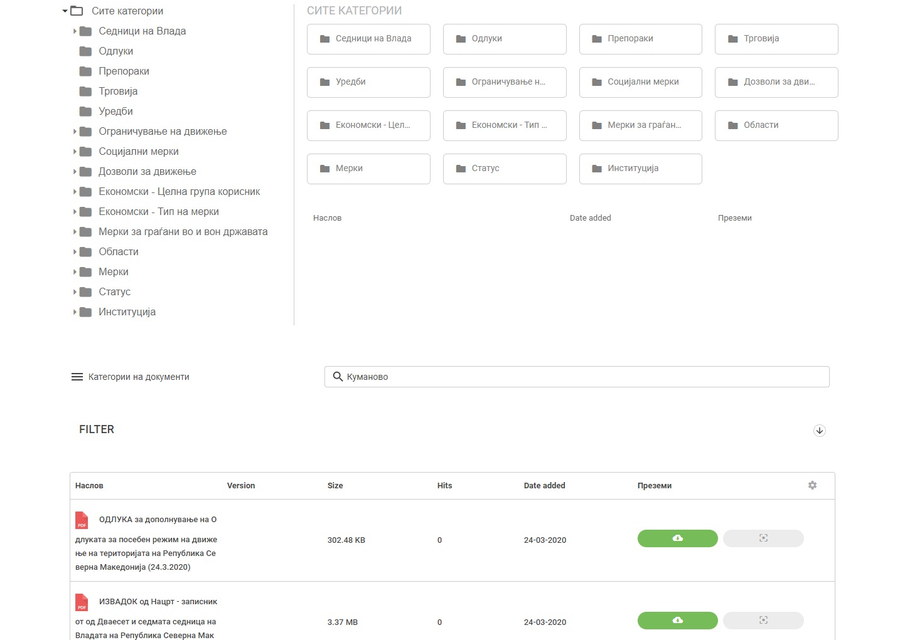Viewport: 900px width, 640px height.
Task: Expand Социјални мерки tree arrow
Action: (x=75, y=152)
